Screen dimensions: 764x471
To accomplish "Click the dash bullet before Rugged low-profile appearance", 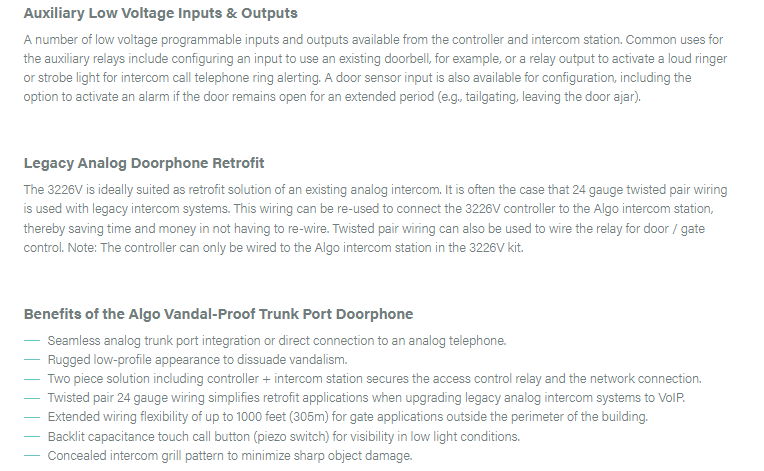I will coord(32,359).
